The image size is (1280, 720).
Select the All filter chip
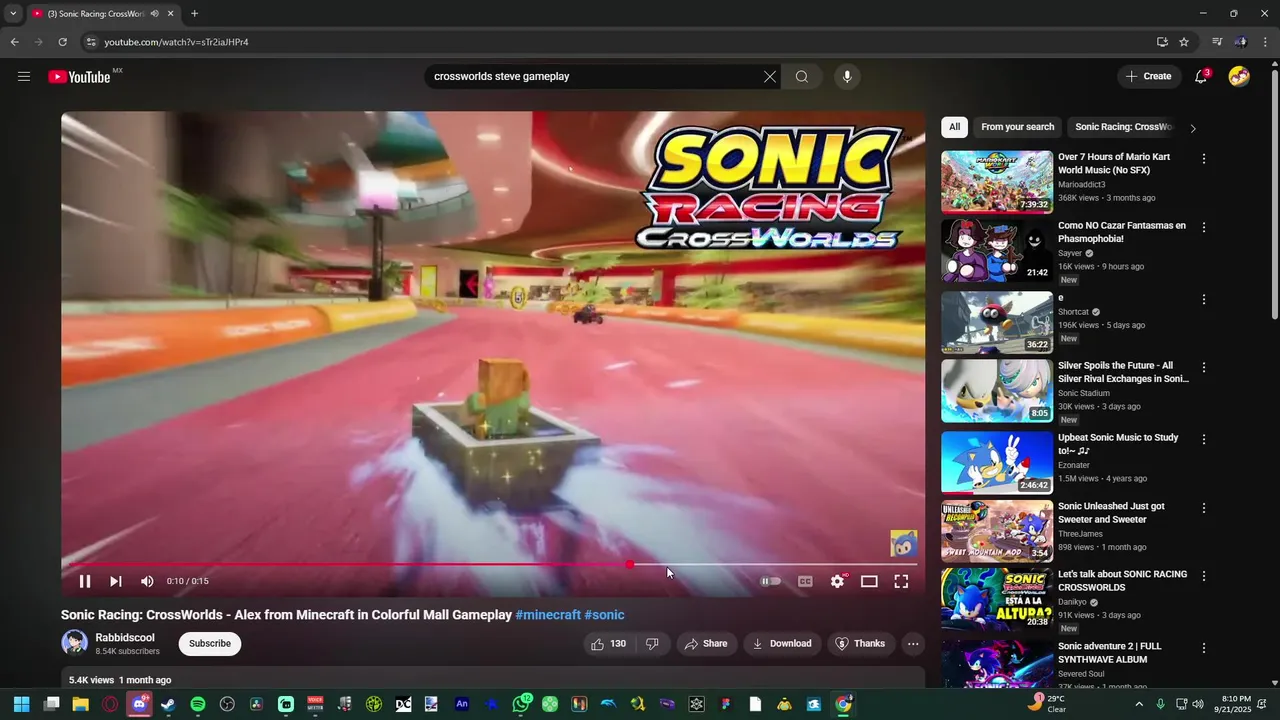(x=954, y=127)
